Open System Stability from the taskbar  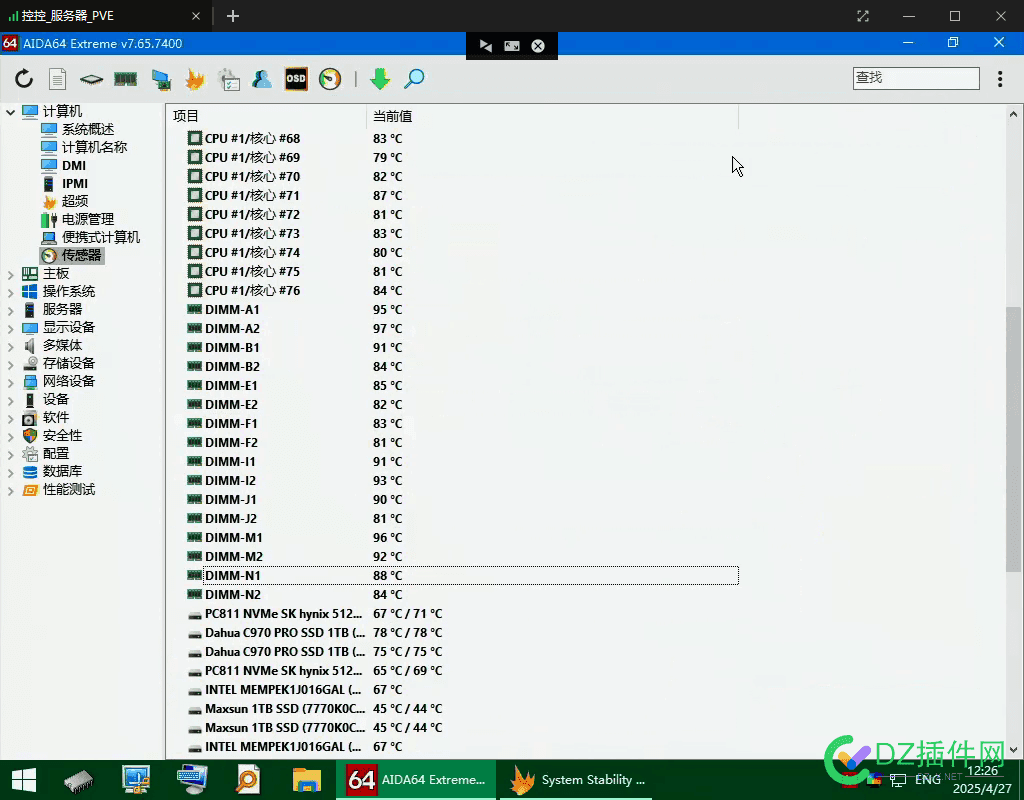[580, 780]
